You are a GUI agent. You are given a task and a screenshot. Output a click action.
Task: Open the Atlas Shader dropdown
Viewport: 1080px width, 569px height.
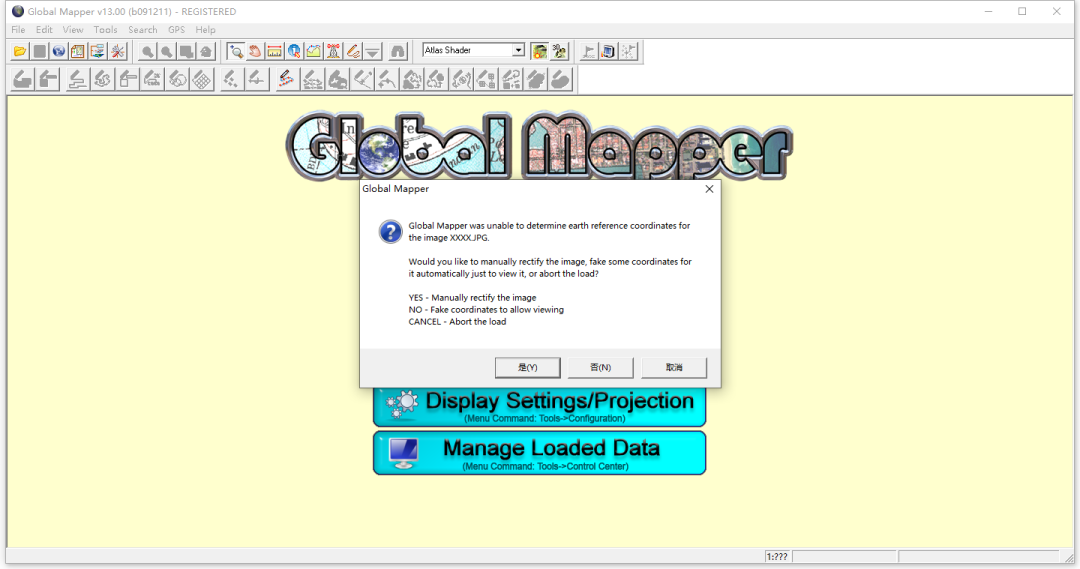[x=518, y=50]
